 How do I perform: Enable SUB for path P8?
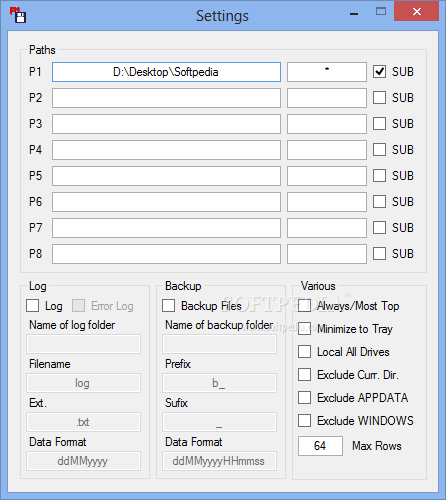click(379, 254)
